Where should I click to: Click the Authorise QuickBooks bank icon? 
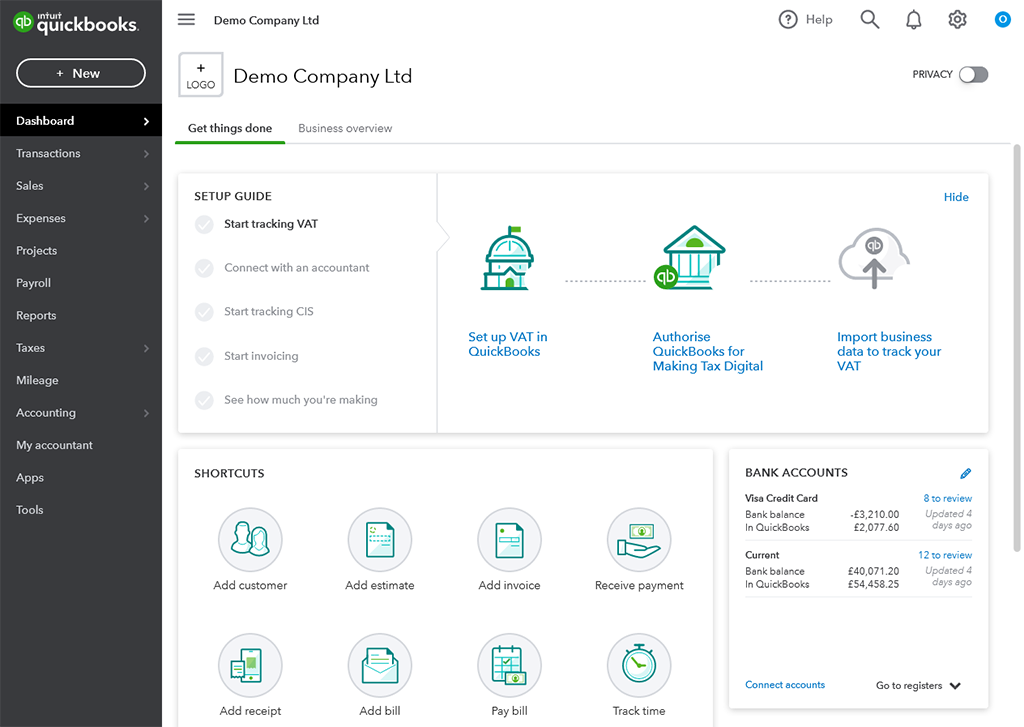(690, 258)
